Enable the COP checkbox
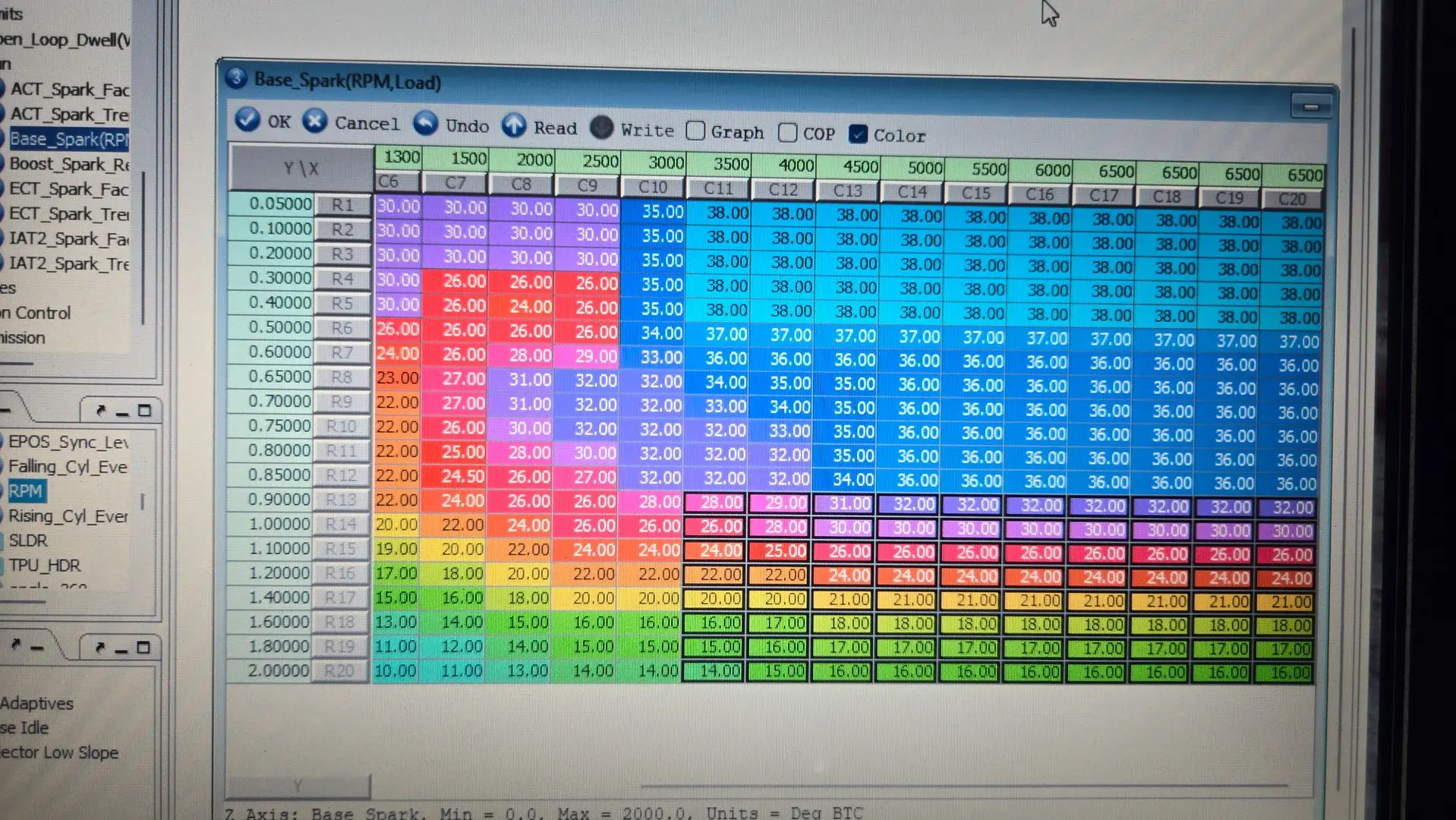 pyautogui.click(x=788, y=133)
